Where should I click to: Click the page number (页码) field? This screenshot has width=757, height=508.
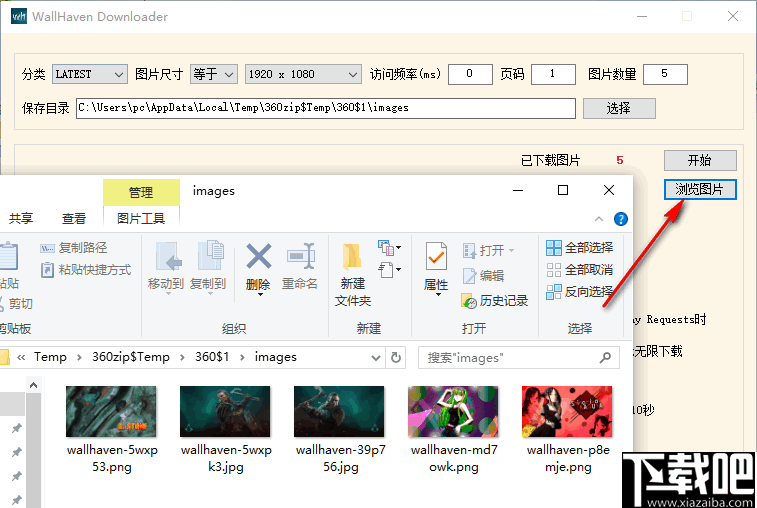point(553,74)
